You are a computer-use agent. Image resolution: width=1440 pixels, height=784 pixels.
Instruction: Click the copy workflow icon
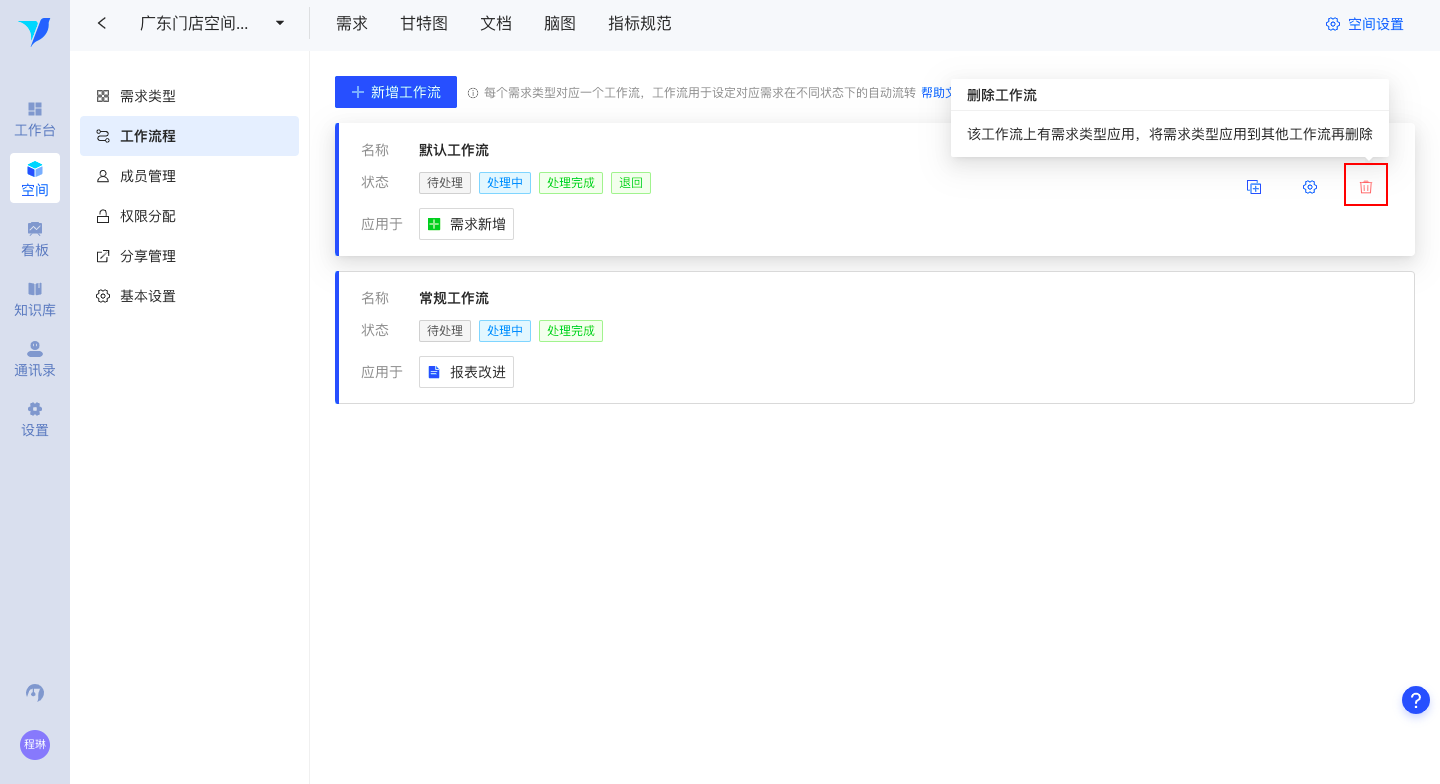1253,187
